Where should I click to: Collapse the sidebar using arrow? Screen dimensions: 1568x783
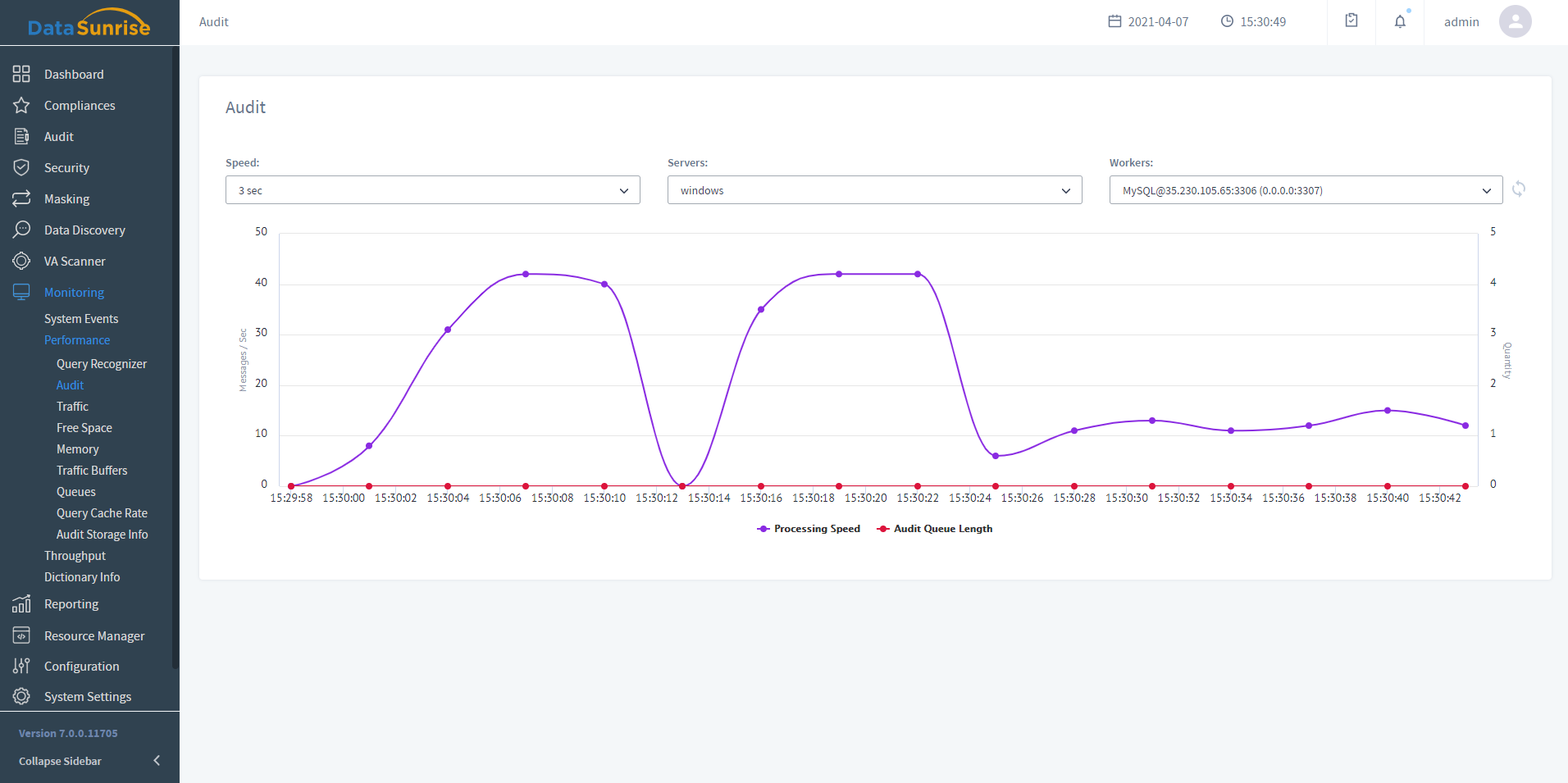(x=157, y=761)
